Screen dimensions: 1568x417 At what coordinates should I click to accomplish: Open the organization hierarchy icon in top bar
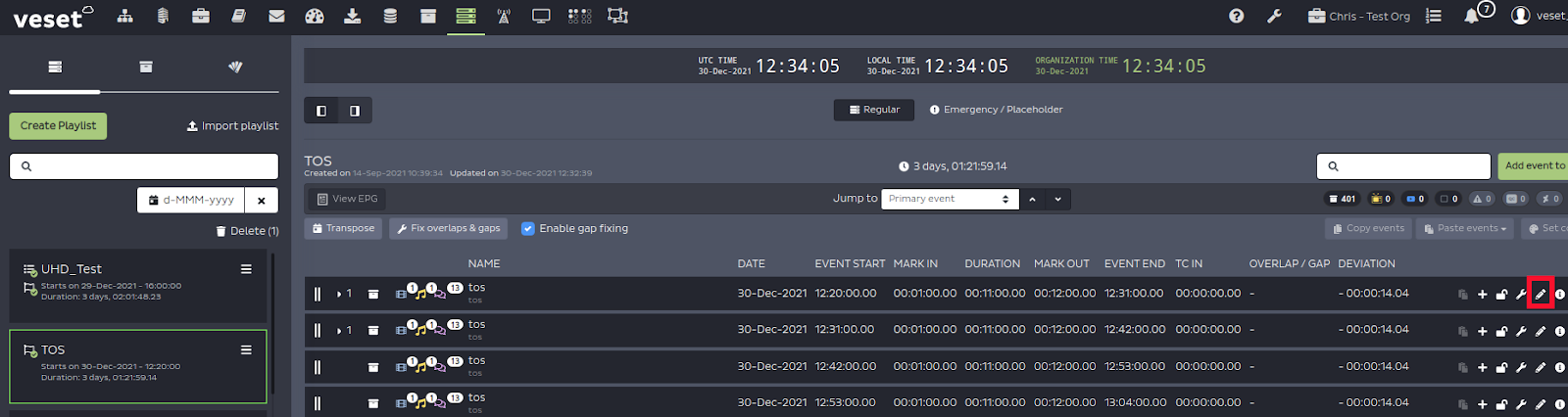click(x=124, y=16)
